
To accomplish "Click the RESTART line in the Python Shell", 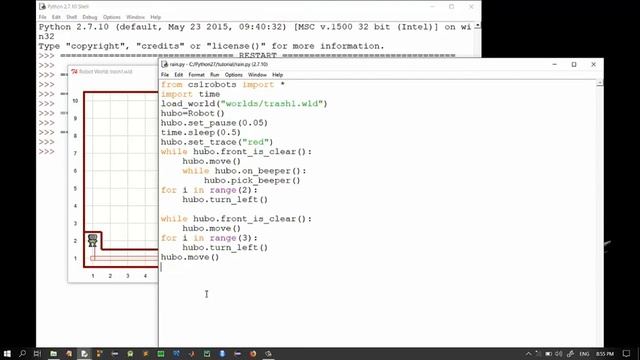I will coord(257,56).
